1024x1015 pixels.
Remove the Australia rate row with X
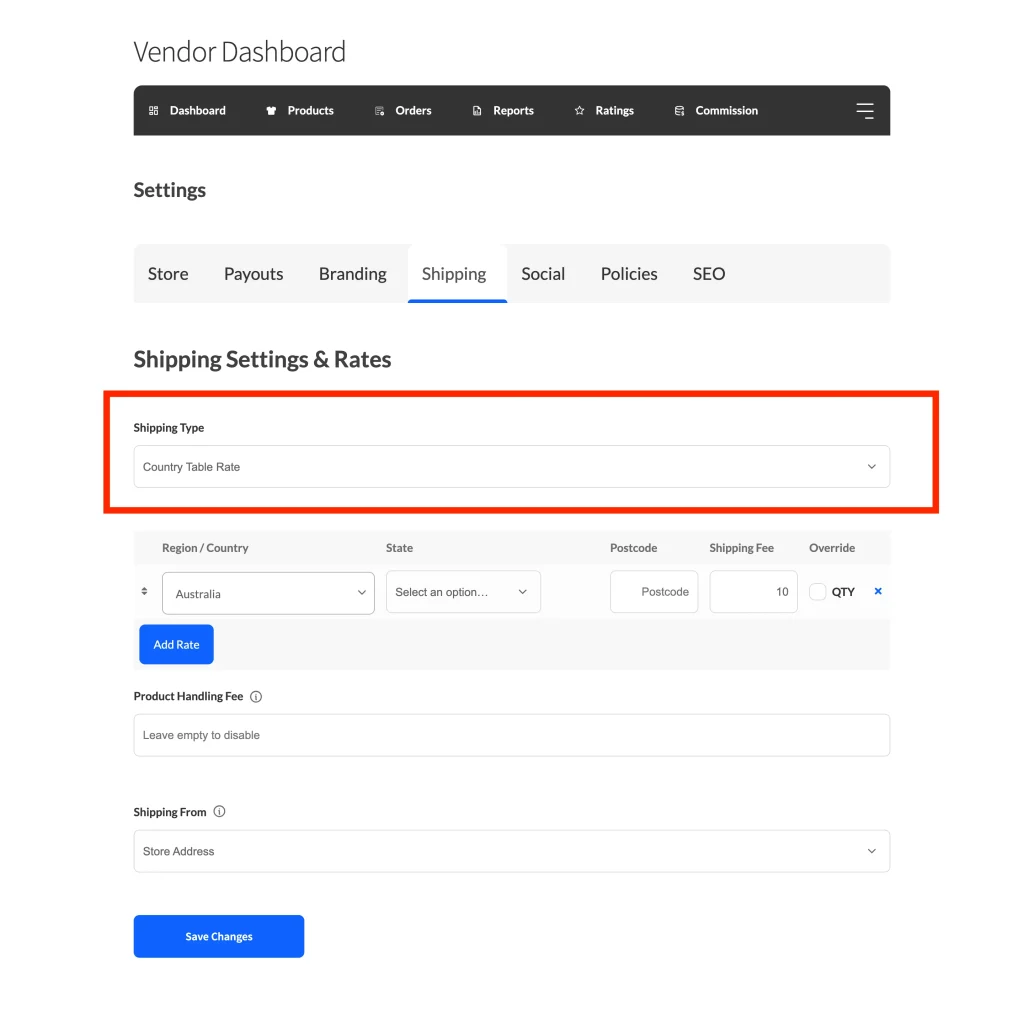point(878,591)
